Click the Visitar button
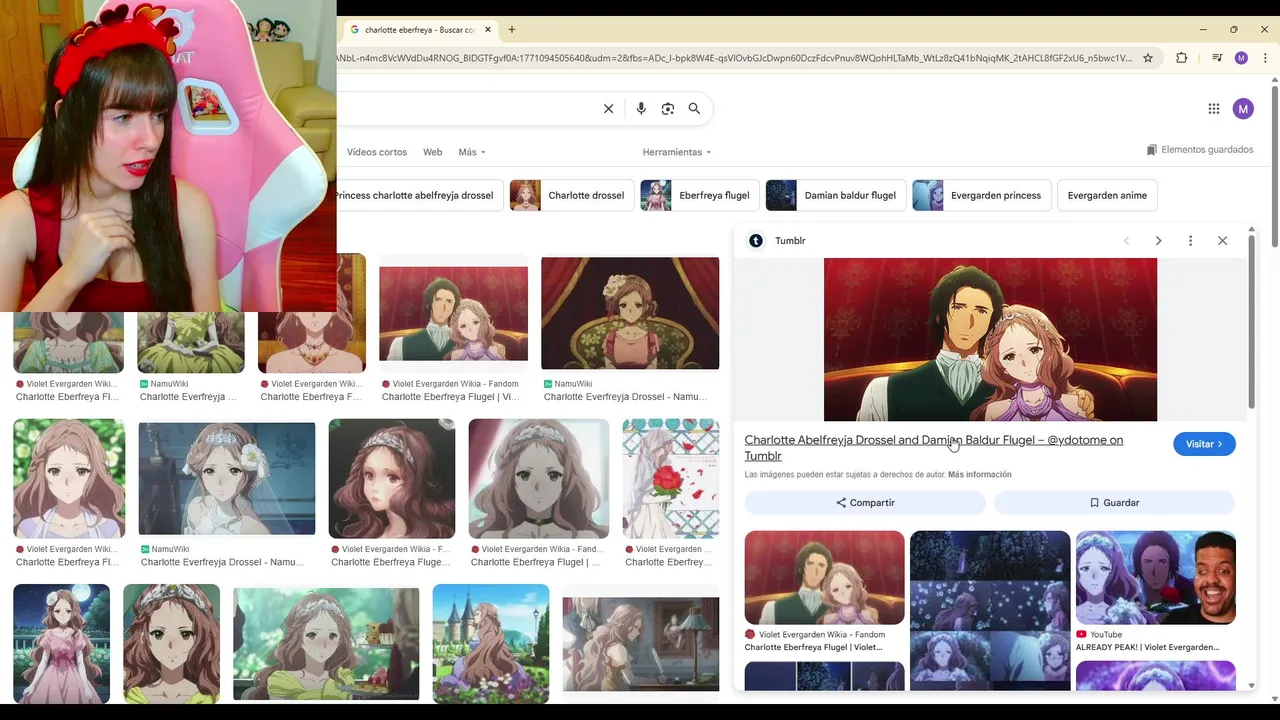This screenshot has width=1280, height=720. click(x=1204, y=444)
